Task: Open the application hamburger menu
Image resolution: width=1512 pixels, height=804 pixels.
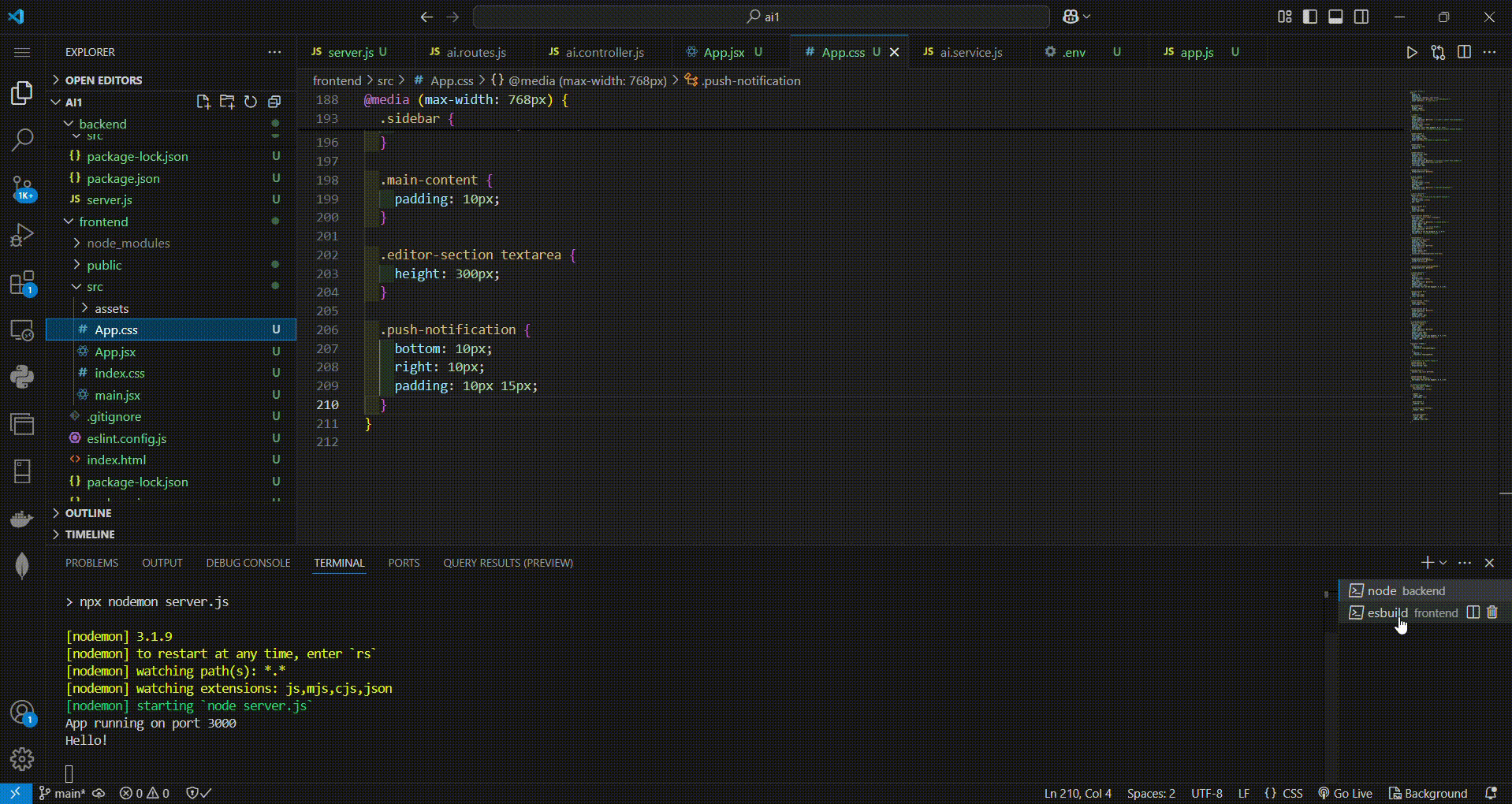Action: pyautogui.click(x=22, y=52)
